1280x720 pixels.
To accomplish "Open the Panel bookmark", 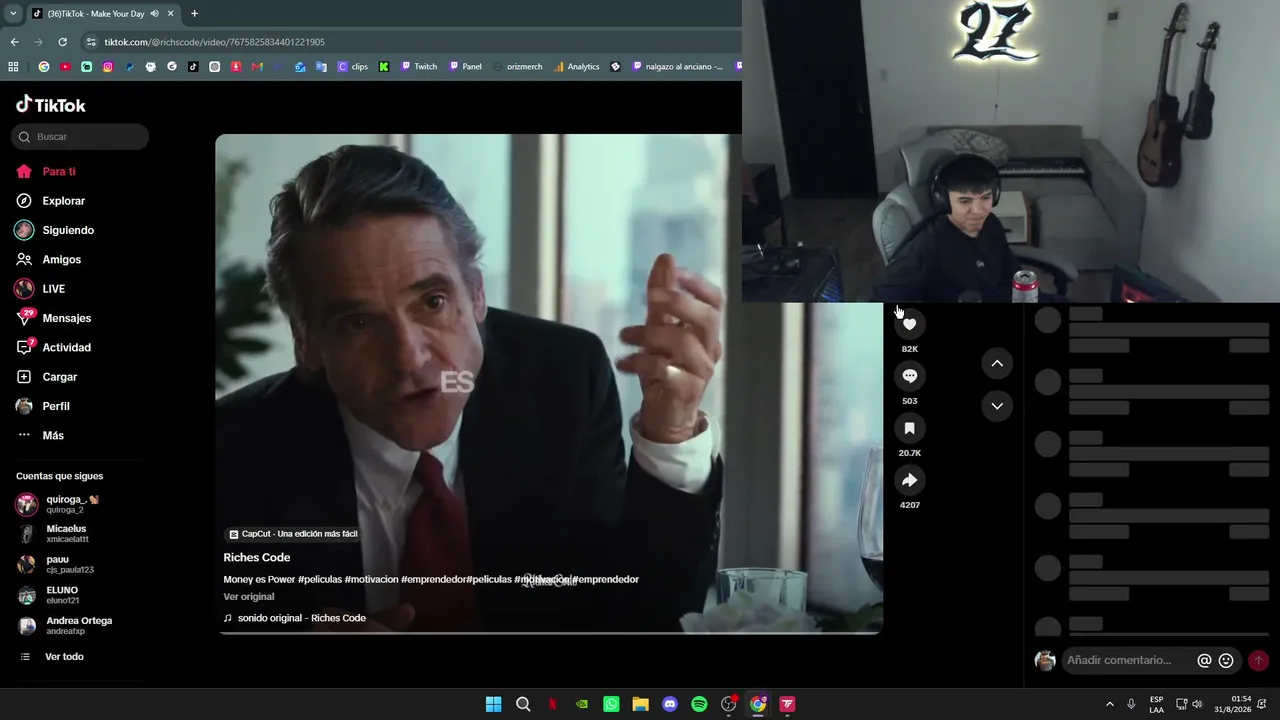I will pyautogui.click(x=465, y=67).
